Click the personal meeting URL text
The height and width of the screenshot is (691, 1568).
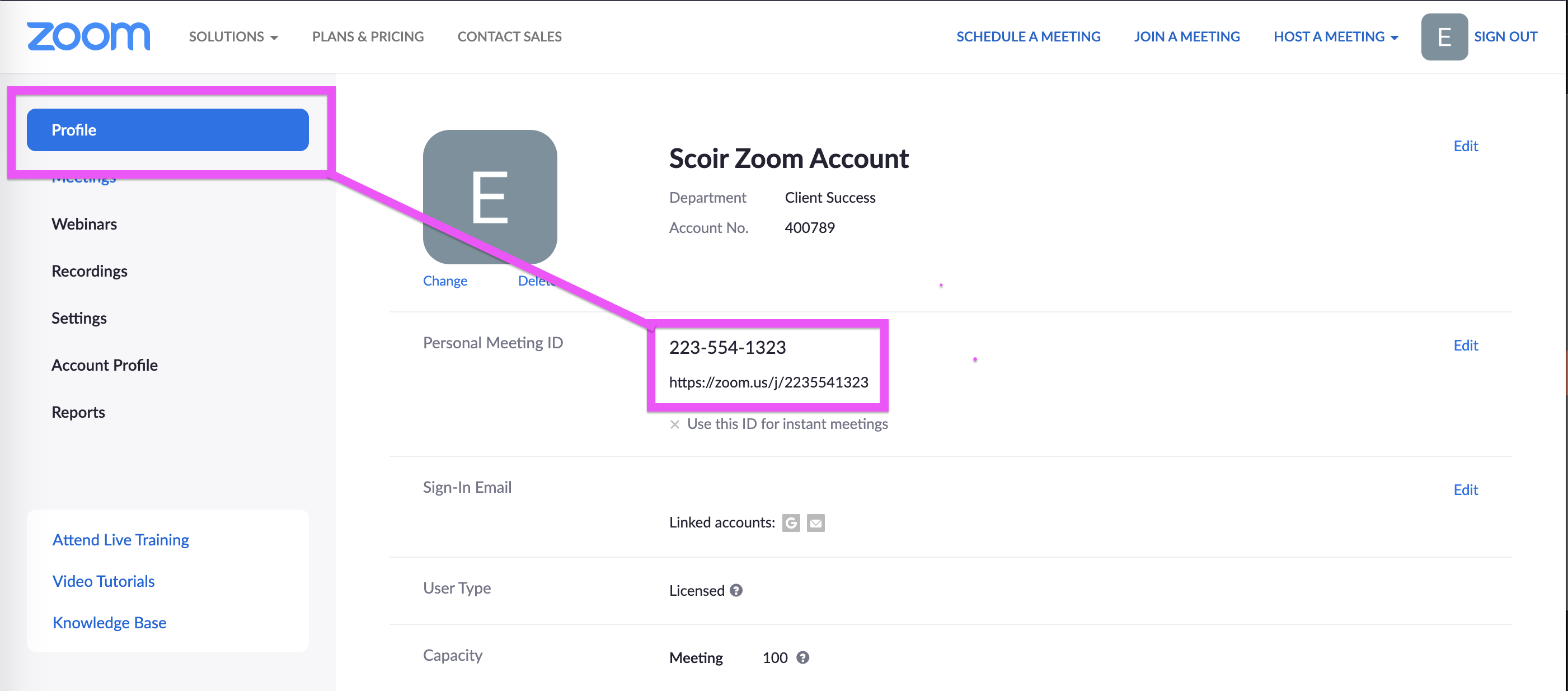(769, 382)
